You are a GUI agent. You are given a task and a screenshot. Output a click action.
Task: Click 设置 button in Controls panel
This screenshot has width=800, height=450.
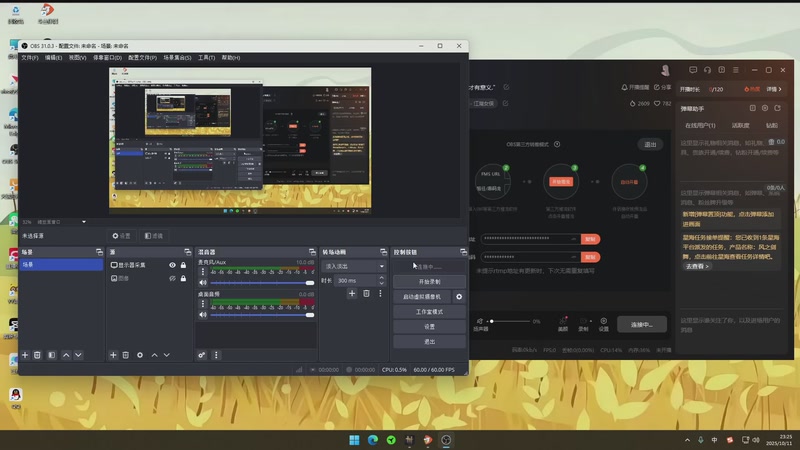[429, 327]
